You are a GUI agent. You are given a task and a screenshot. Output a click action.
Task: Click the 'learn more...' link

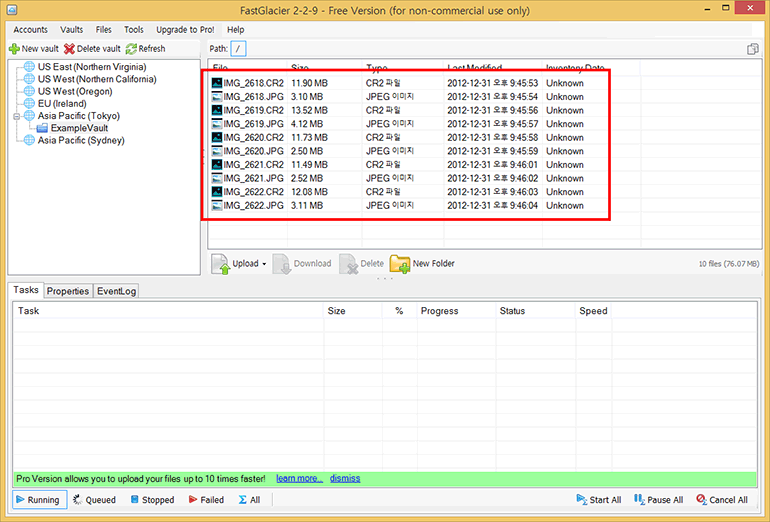pyautogui.click(x=299, y=479)
